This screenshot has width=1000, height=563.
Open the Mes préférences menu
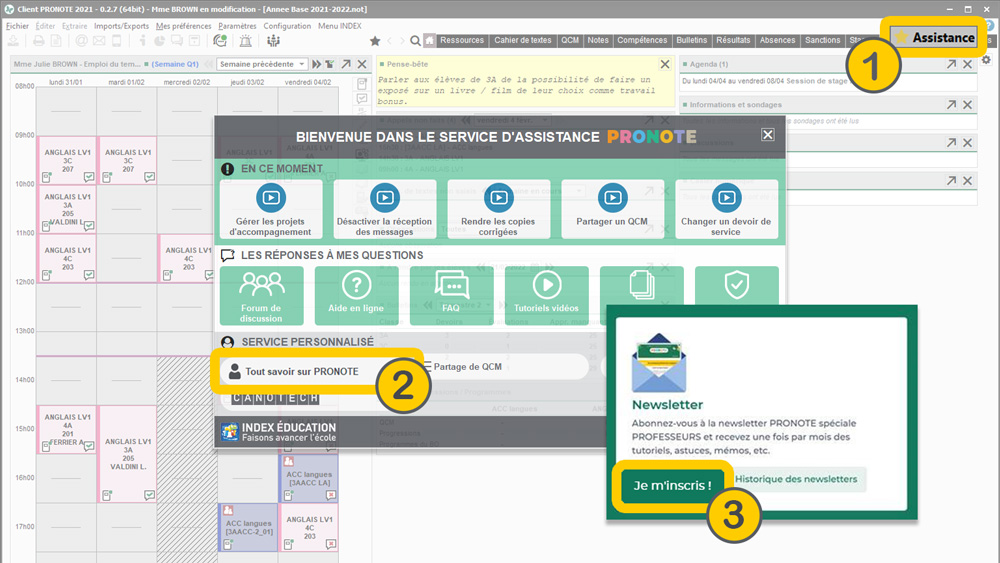[184, 26]
